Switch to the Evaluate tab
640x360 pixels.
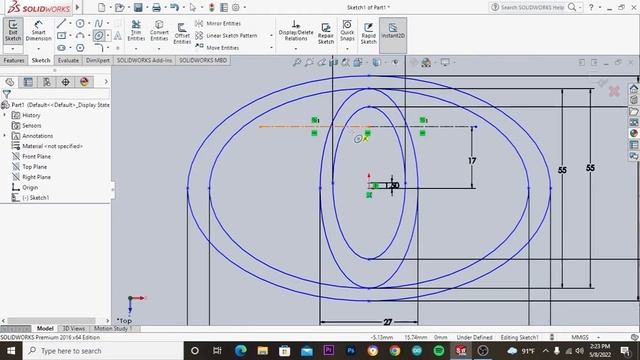click(x=68, y=60)
